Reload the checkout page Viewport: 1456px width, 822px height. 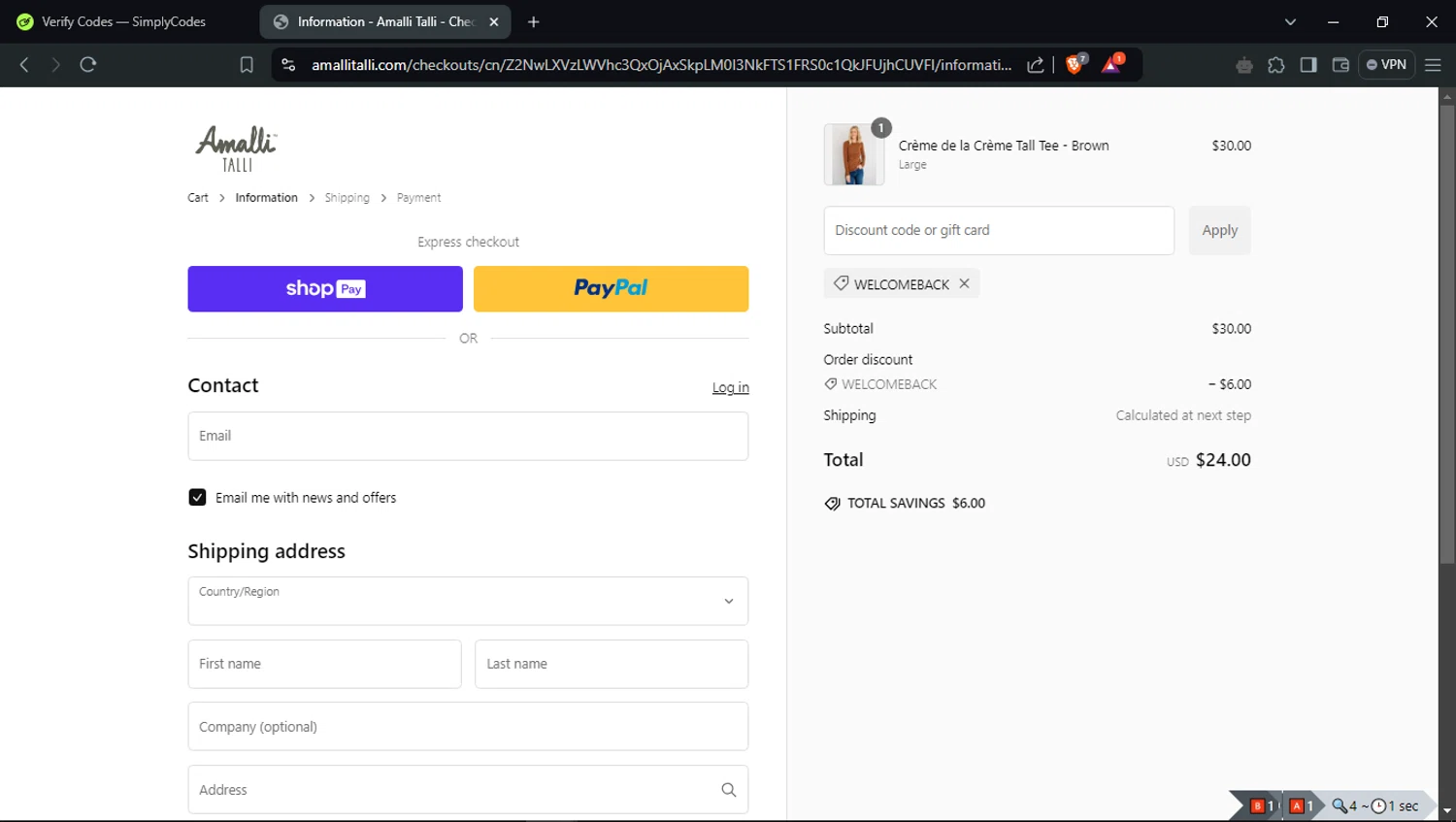[x=88, y=65]
